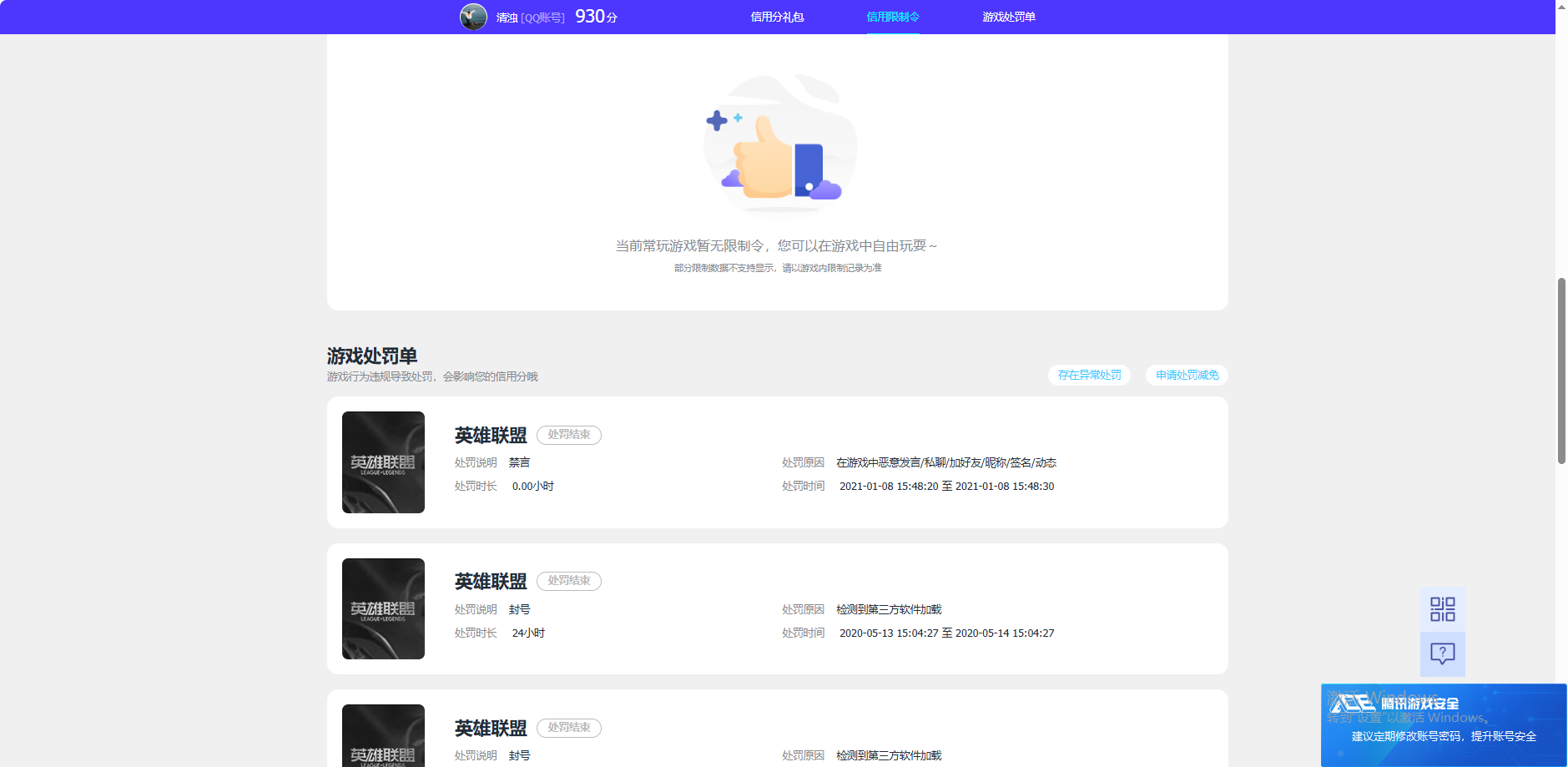Image resolution: width=1568 pixels, height=767 pixels.
Task: Click the thumbs-up illustration
Action: pos(780,144)
